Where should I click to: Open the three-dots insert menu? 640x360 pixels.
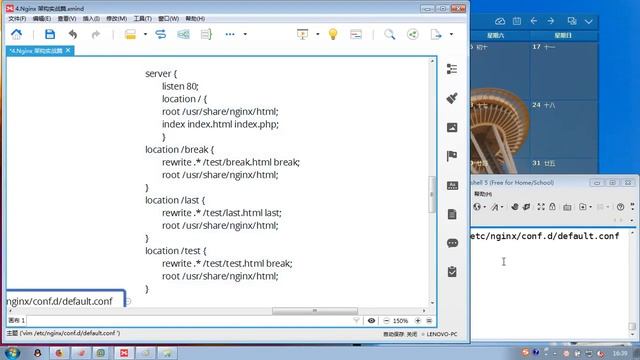point(230,34)
